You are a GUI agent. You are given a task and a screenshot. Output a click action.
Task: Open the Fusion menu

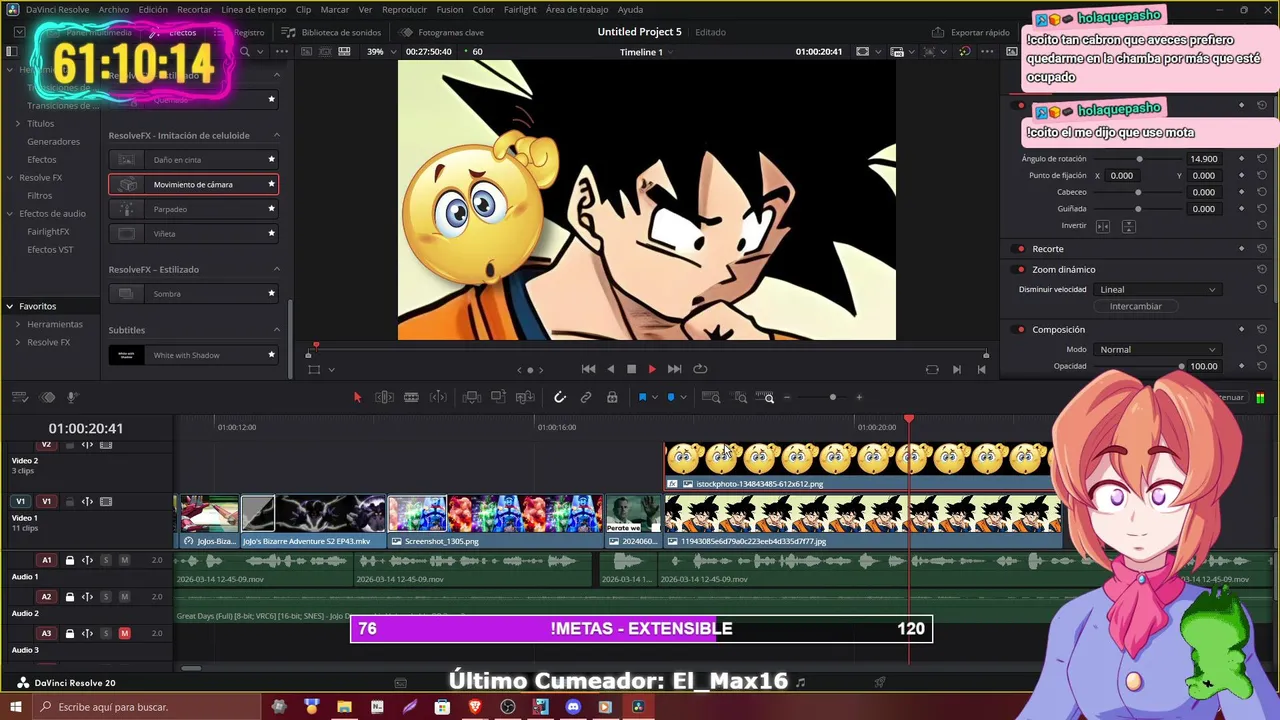(x=449, y=9)
